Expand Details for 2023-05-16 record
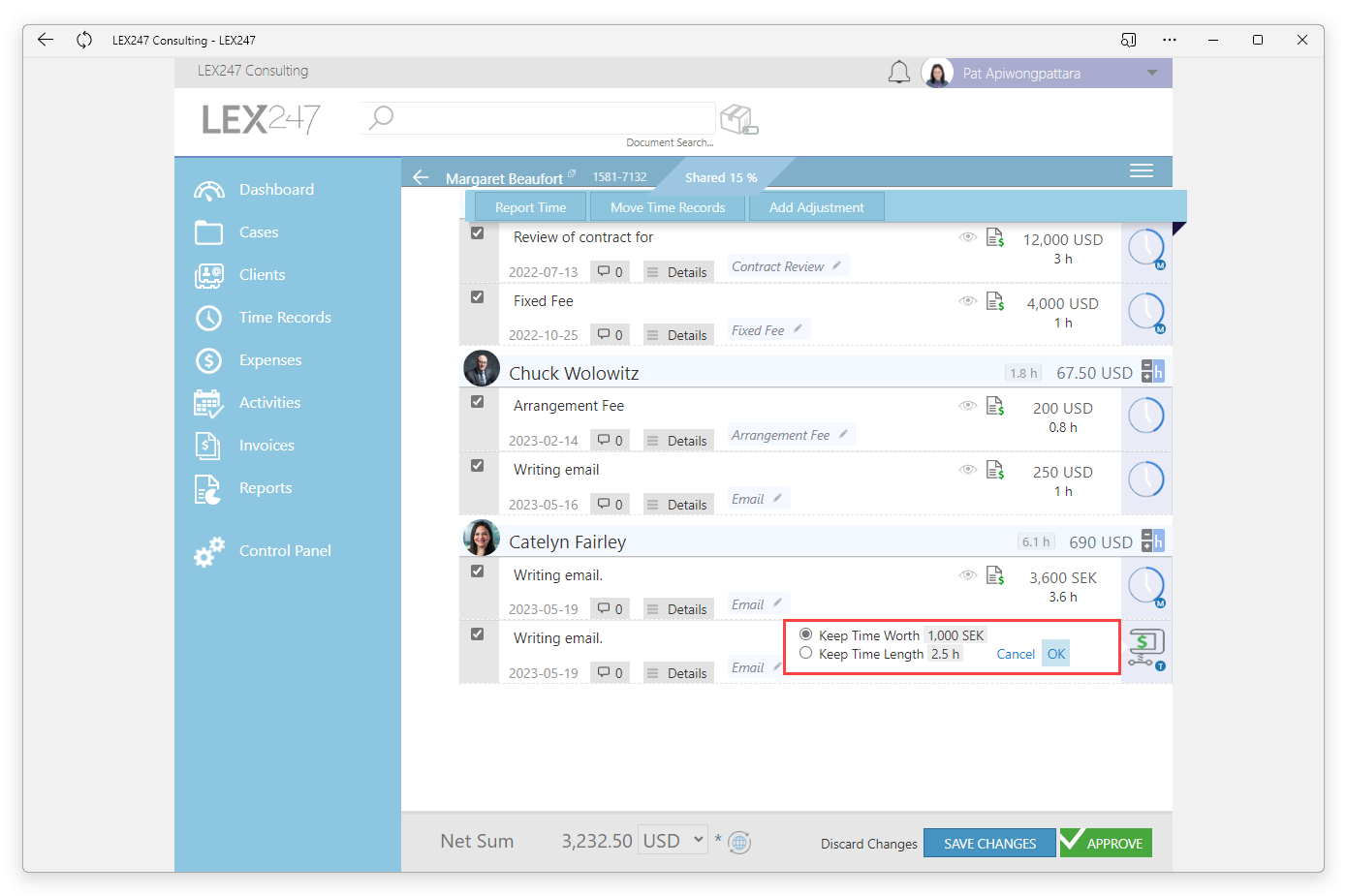1347x896 pixels. pos(678,505)
